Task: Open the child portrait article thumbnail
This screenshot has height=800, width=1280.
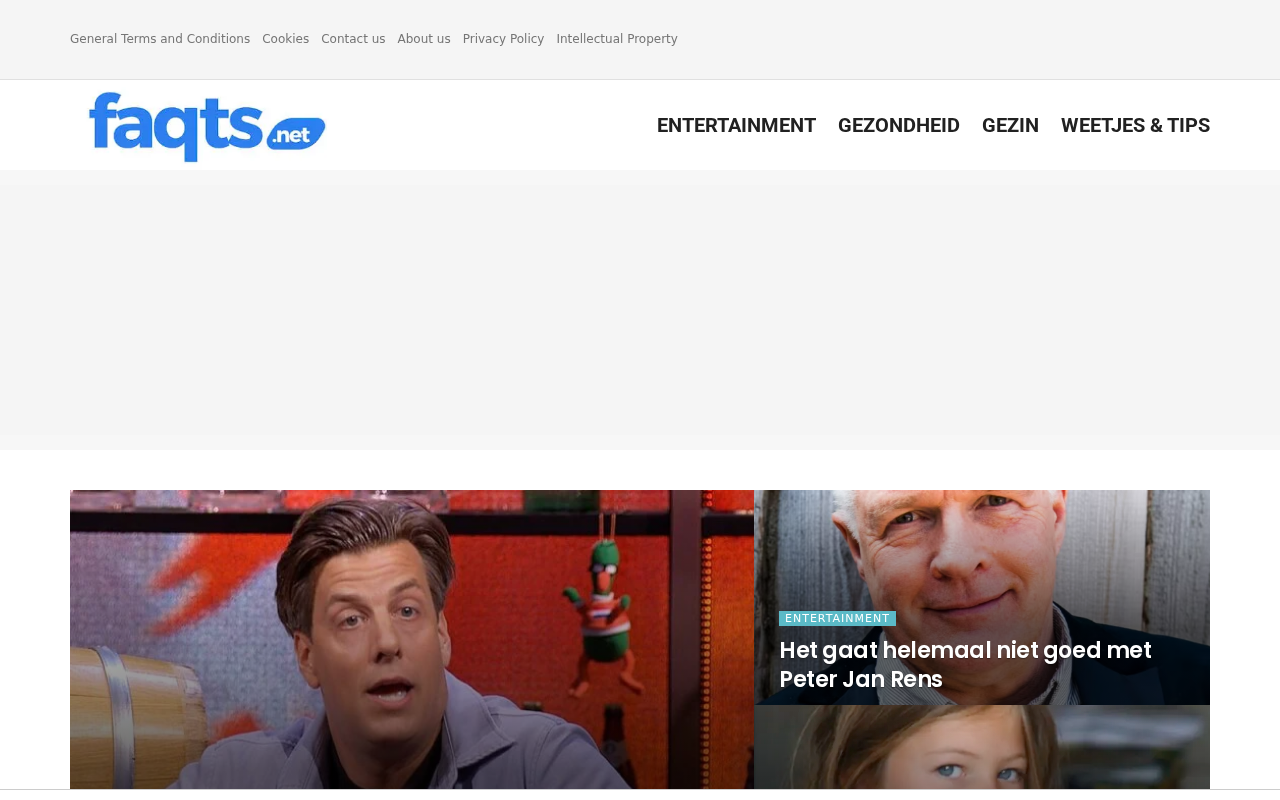Action: click(x=982, y=747)
